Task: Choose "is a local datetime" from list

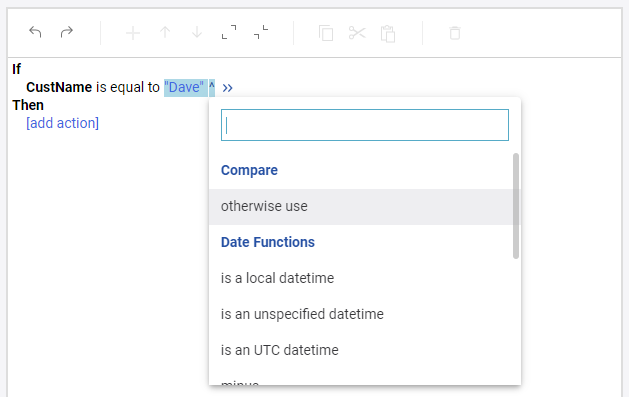Action: pos(365,278)
